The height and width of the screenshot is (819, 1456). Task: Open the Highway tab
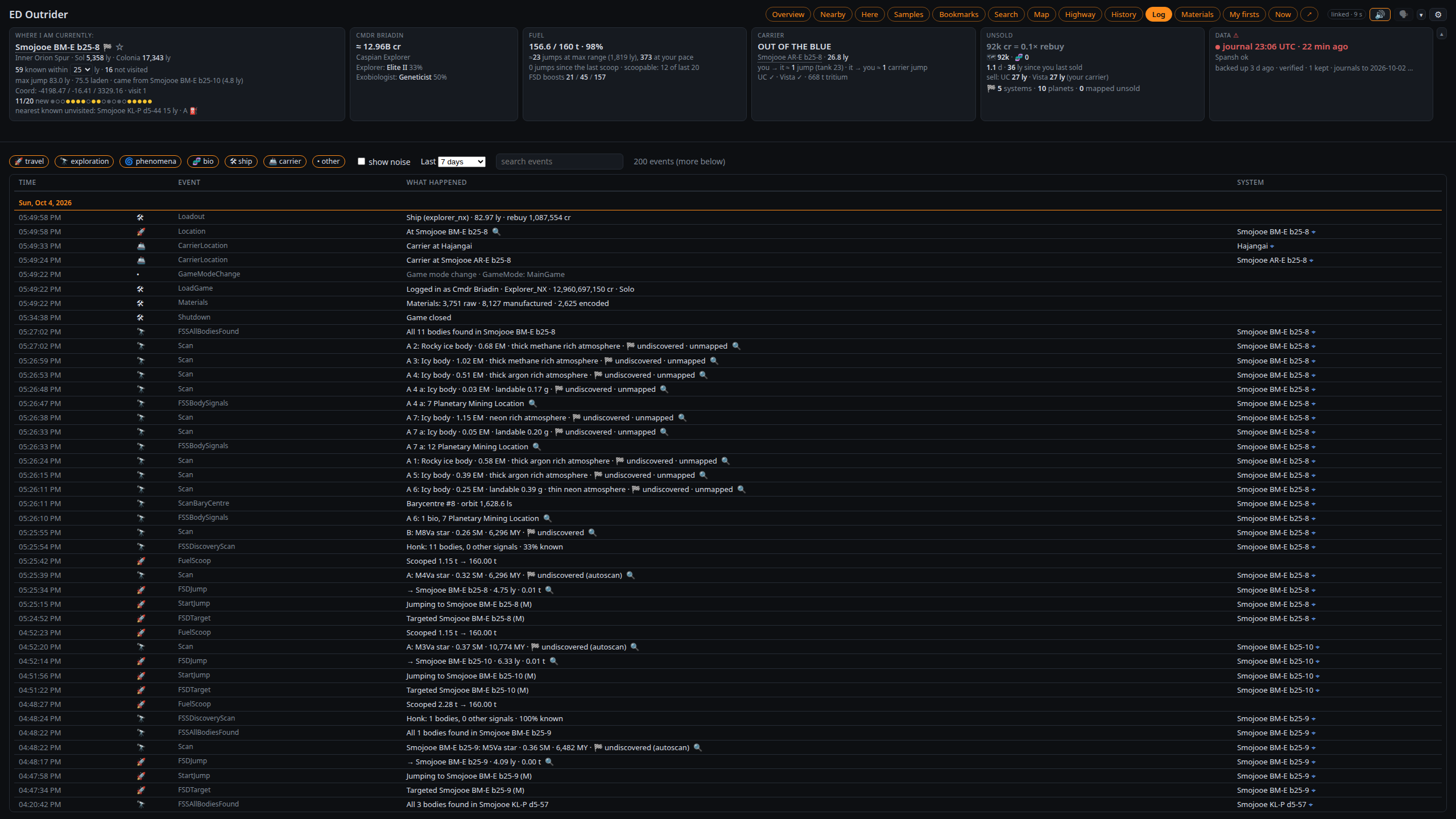[x=1080, y=15]
